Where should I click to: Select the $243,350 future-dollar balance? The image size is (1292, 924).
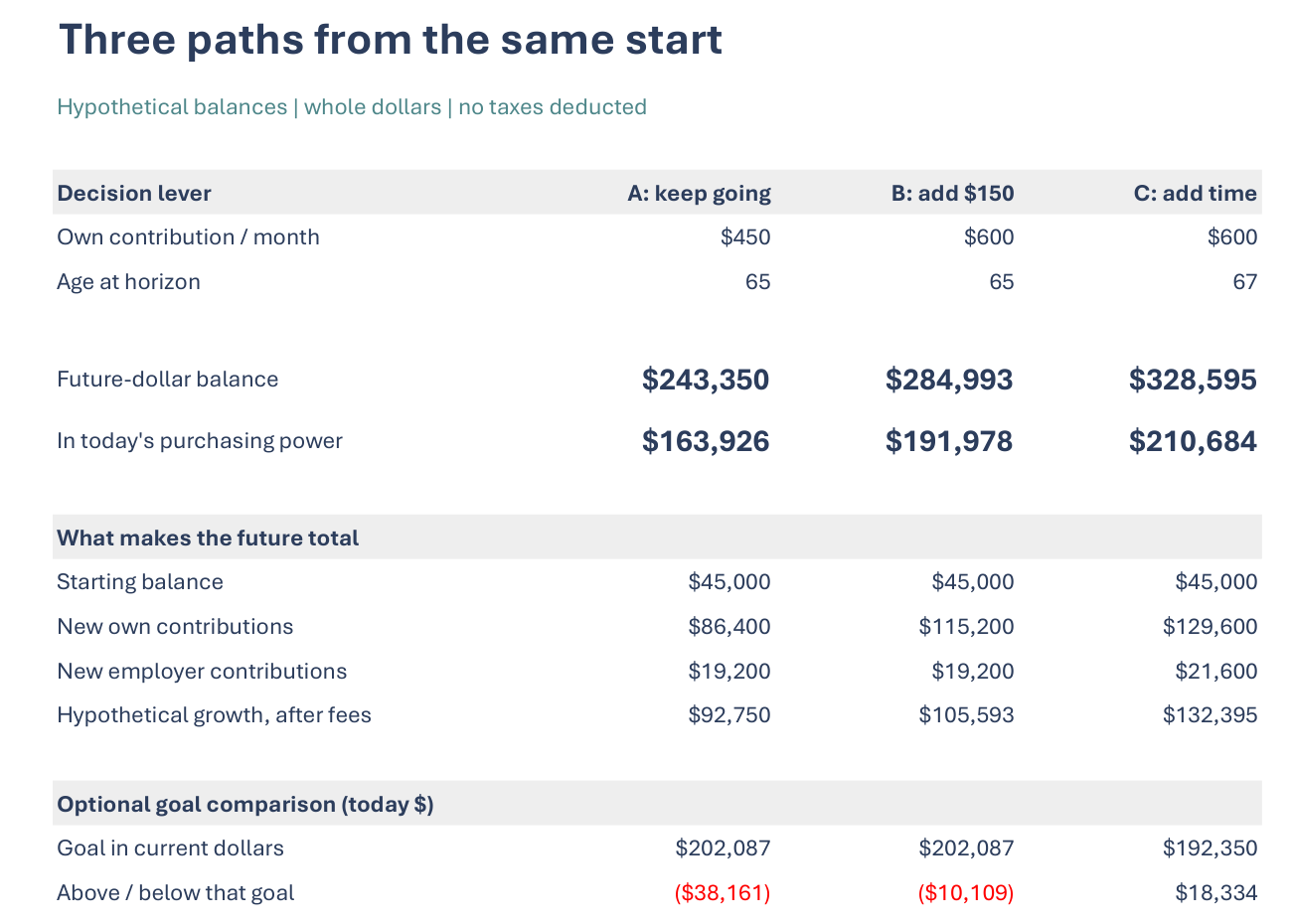pyautogui.click(x=706, y=380)
